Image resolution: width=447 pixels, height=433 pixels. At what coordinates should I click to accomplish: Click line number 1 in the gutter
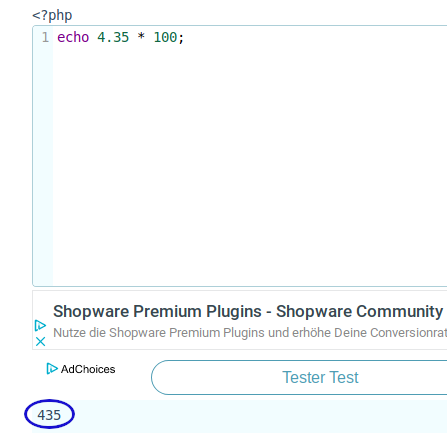click(x=45, y=37)
